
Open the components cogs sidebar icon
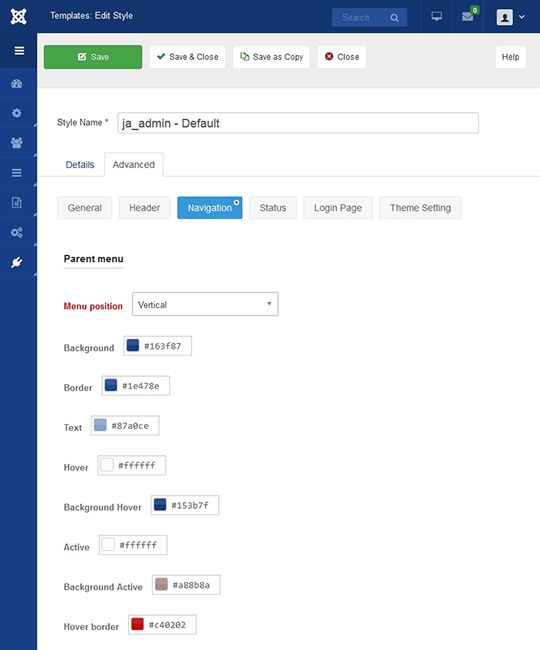coord(17,233)
